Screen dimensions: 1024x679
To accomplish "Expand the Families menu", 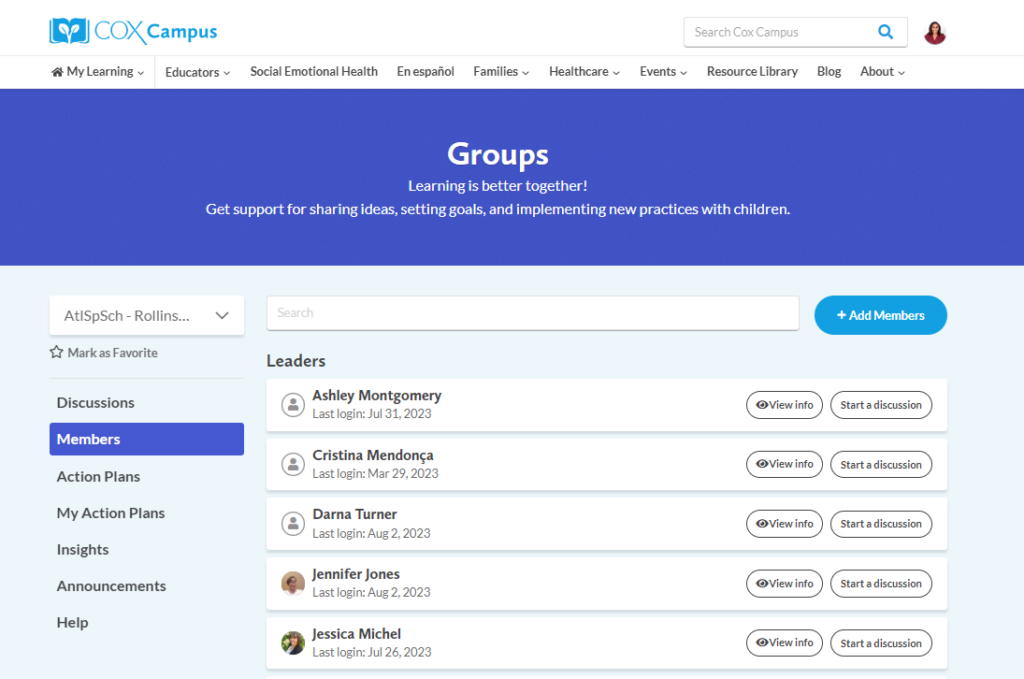I will 501,72.
